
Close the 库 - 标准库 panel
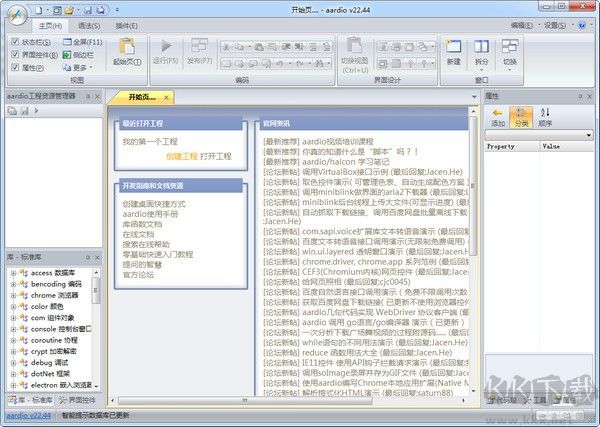point(97,258)
